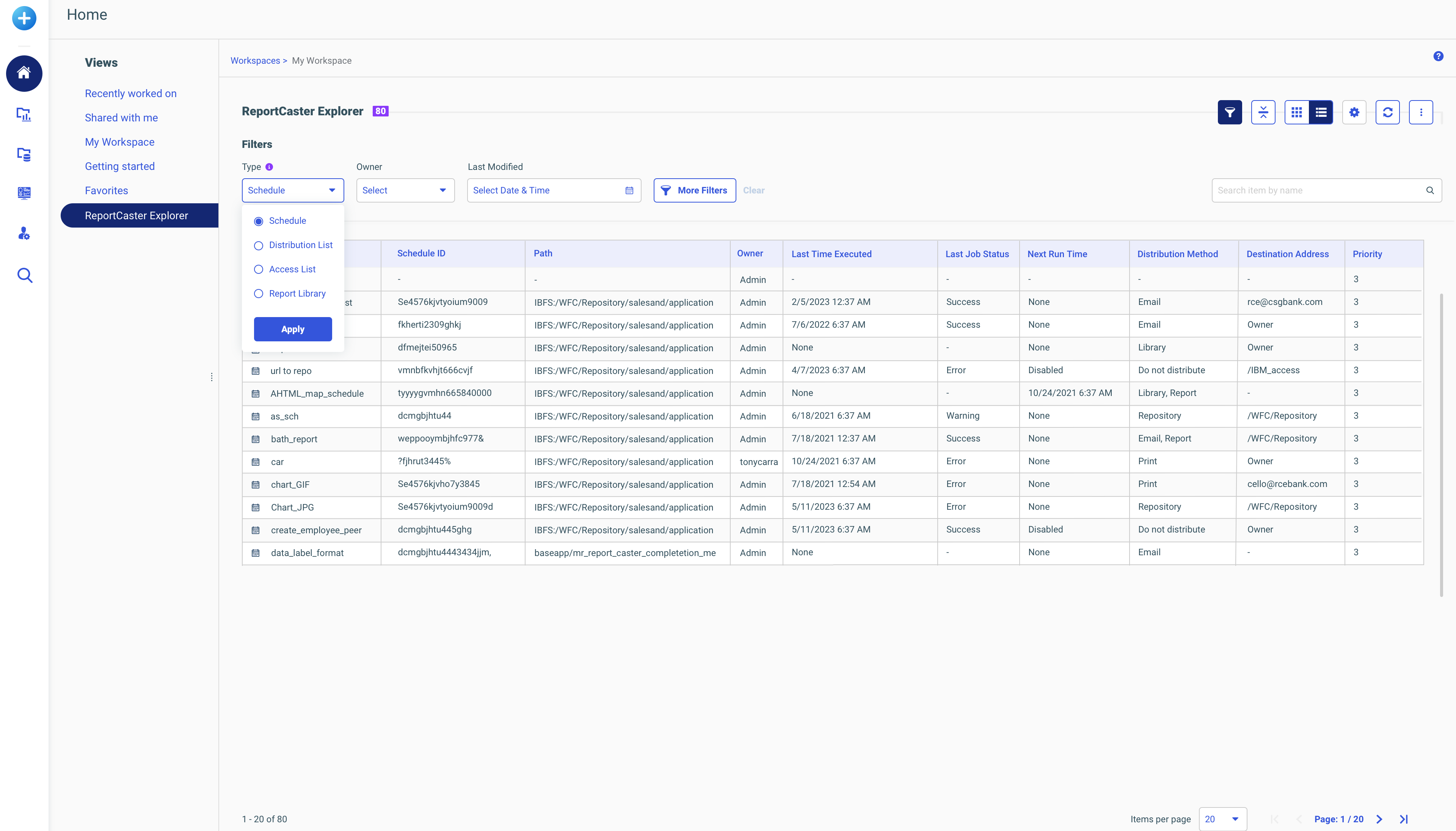Sort by Path column header
Viewport: 1456px width, 831px height.
pos(543,253)
